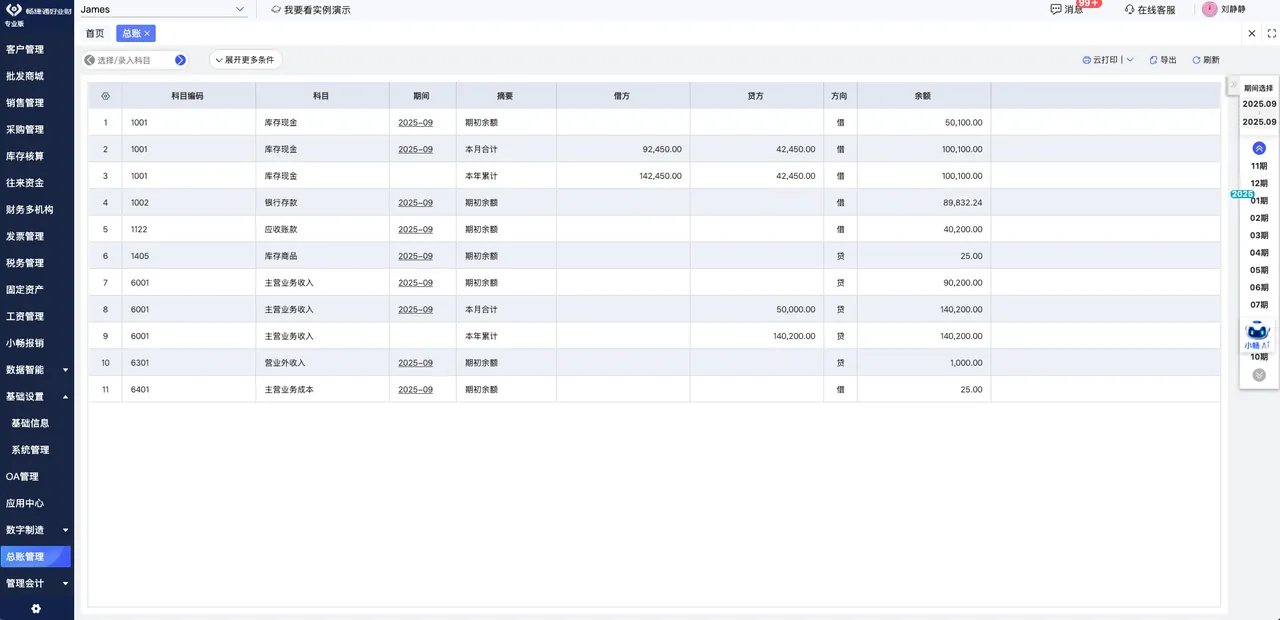This screenshot has width=1280, height=620.
Task: Open period 2025-09 link for 应收账款 row
Action: pos(415,229)
